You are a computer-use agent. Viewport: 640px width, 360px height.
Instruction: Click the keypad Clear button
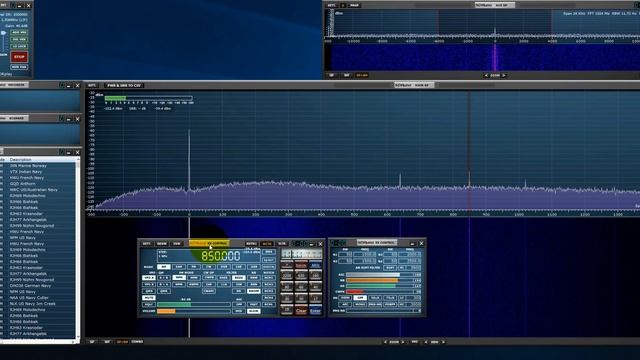click(x=301, y=311)
